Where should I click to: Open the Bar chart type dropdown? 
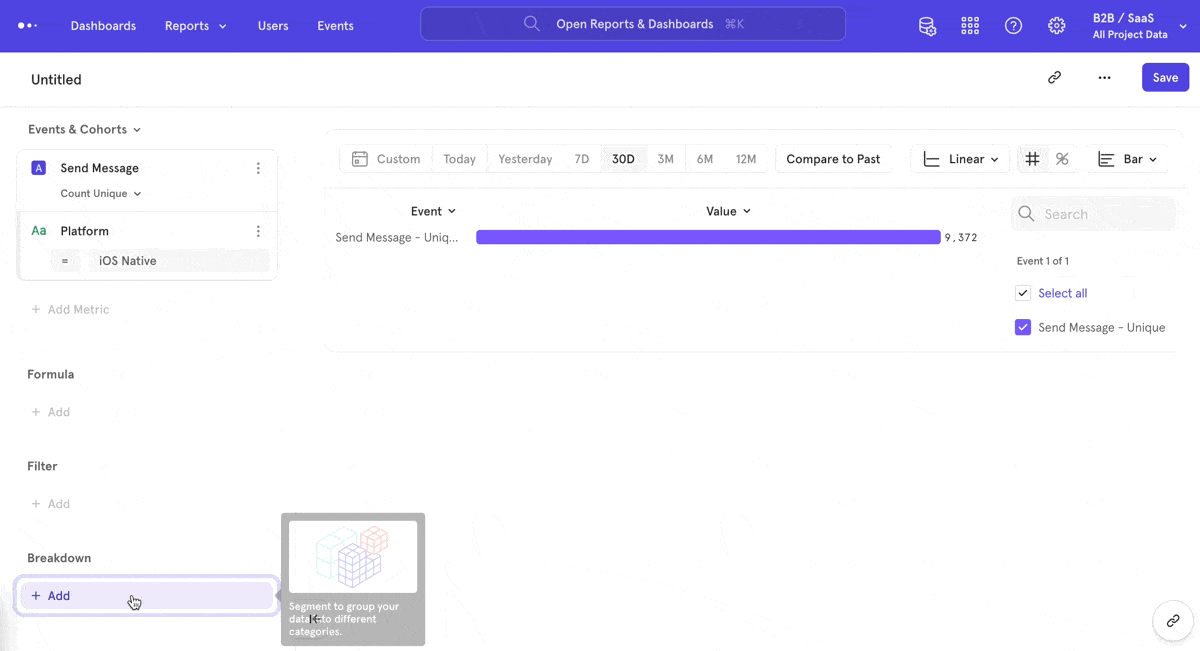click(1127, 159)
